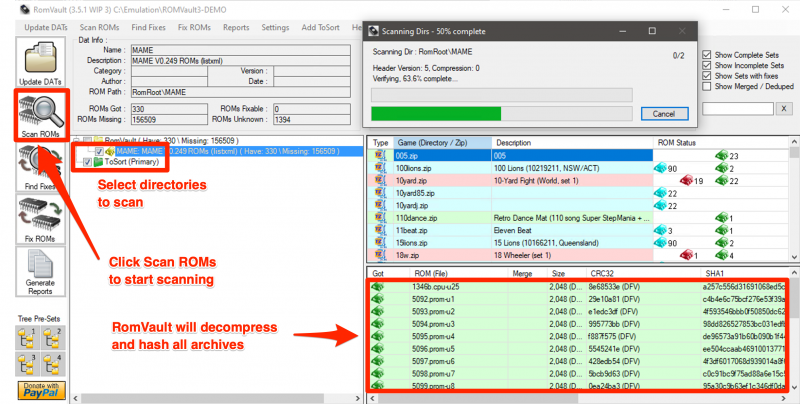This screenshot has width=800, height=404.
Task: Click the Generate Reports documents button
Action: pyautogui.click(x=40, y=272)
